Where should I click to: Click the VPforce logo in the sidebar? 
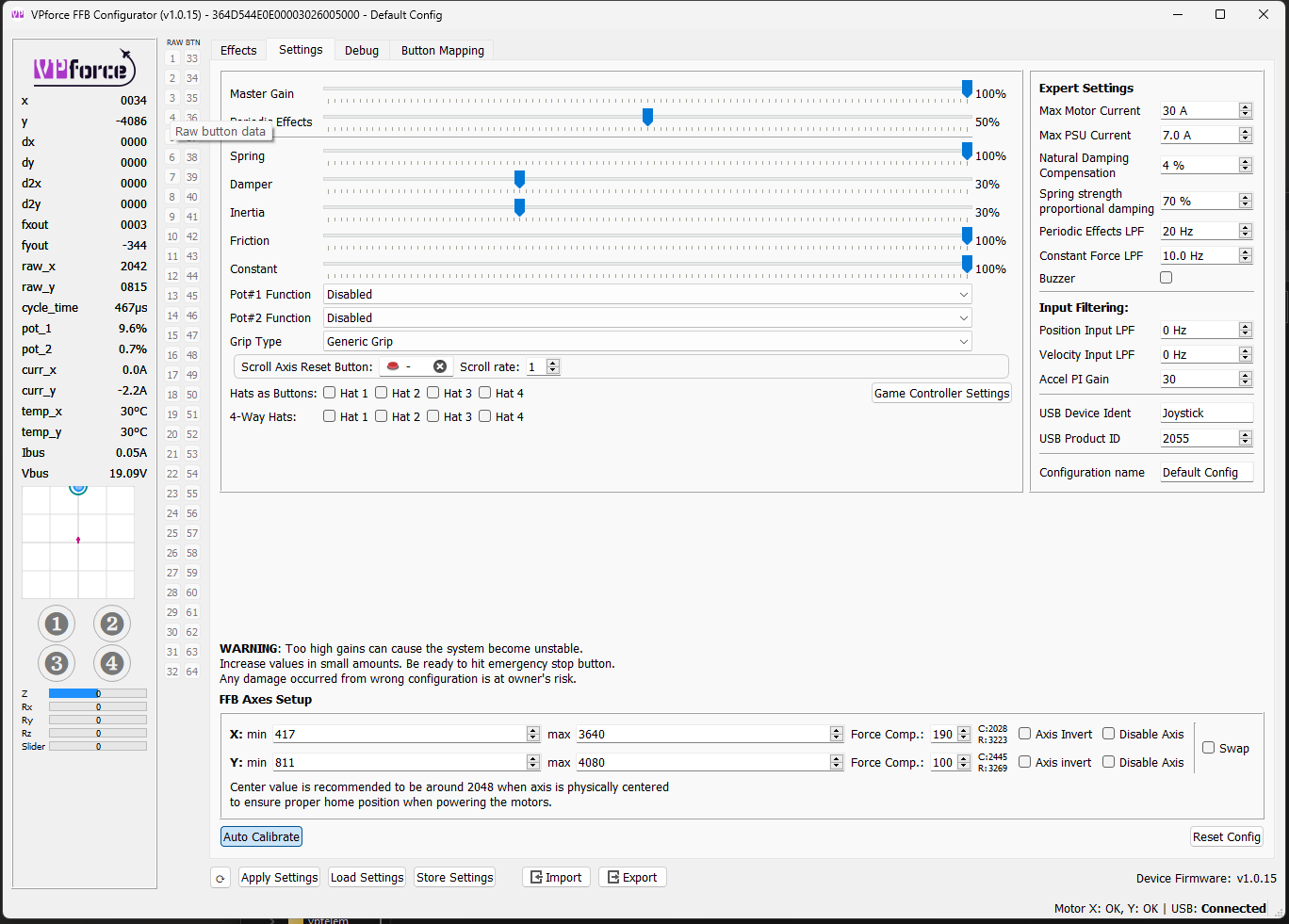[85, 68]
